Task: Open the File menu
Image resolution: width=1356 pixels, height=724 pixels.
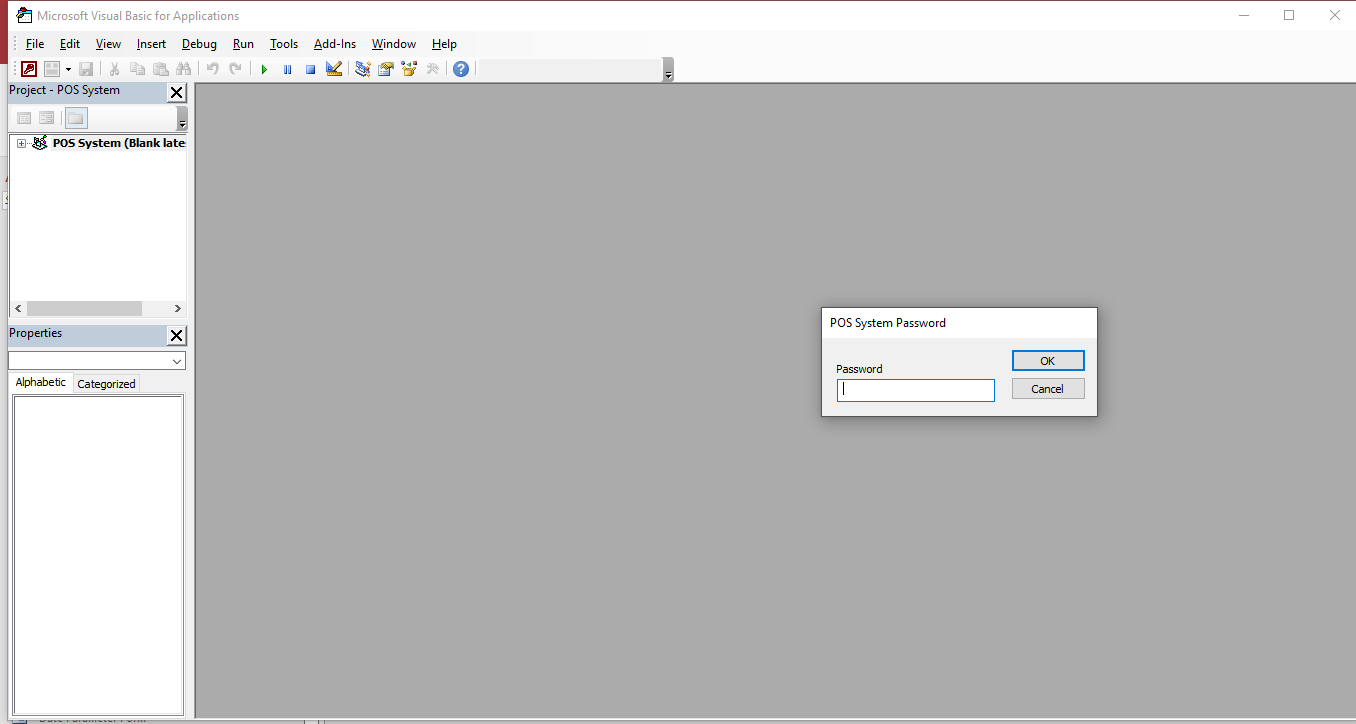Action: [35, 44]
